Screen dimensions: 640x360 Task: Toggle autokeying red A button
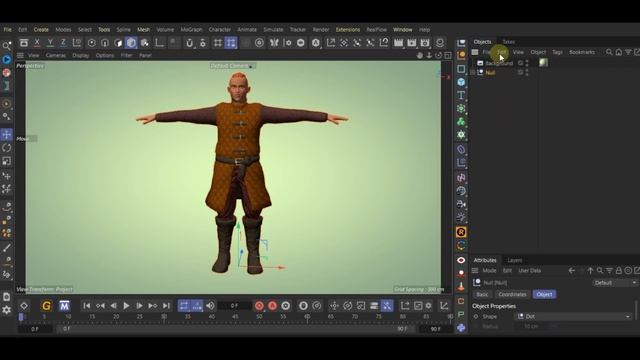pos(272,305)
